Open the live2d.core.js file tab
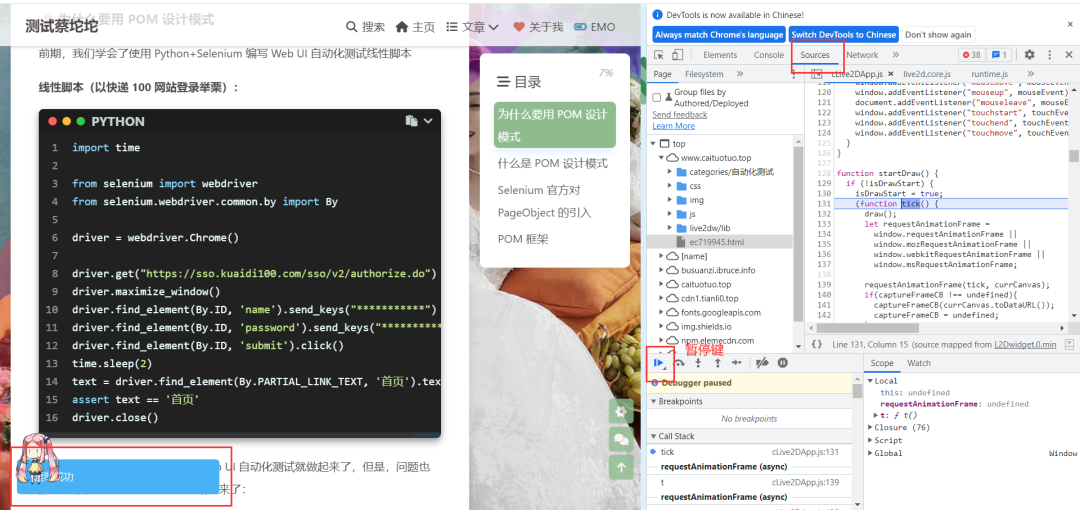 tap(926, 74)
